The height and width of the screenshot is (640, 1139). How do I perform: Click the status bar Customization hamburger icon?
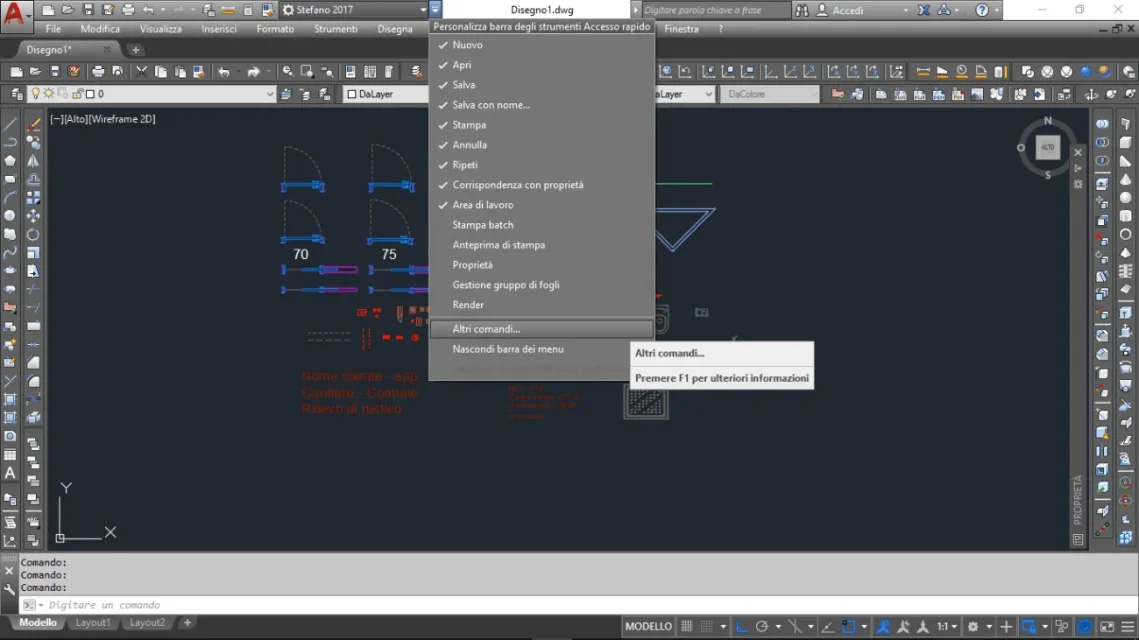[1127, 626]
